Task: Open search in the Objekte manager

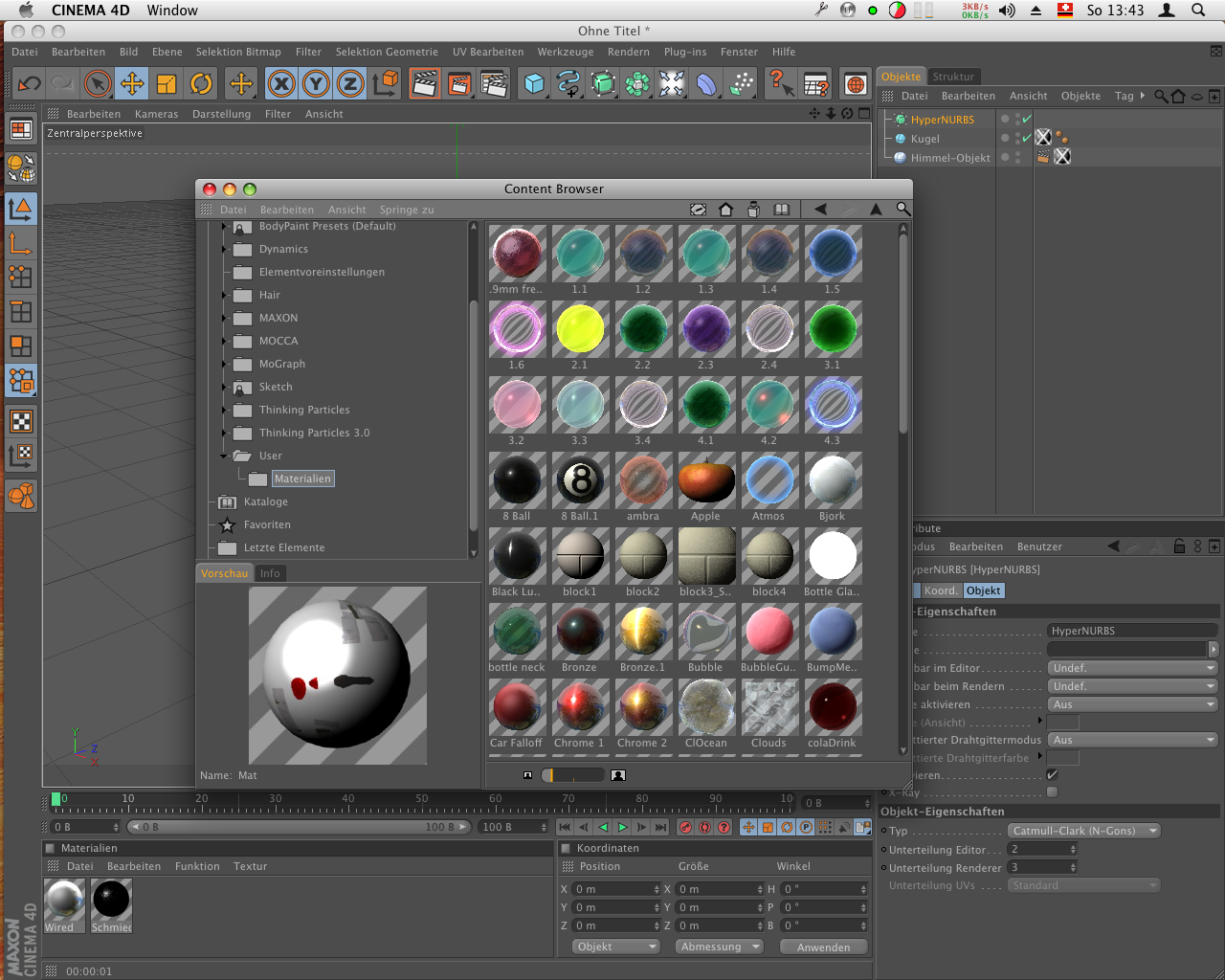Action: click(1161, 96)
